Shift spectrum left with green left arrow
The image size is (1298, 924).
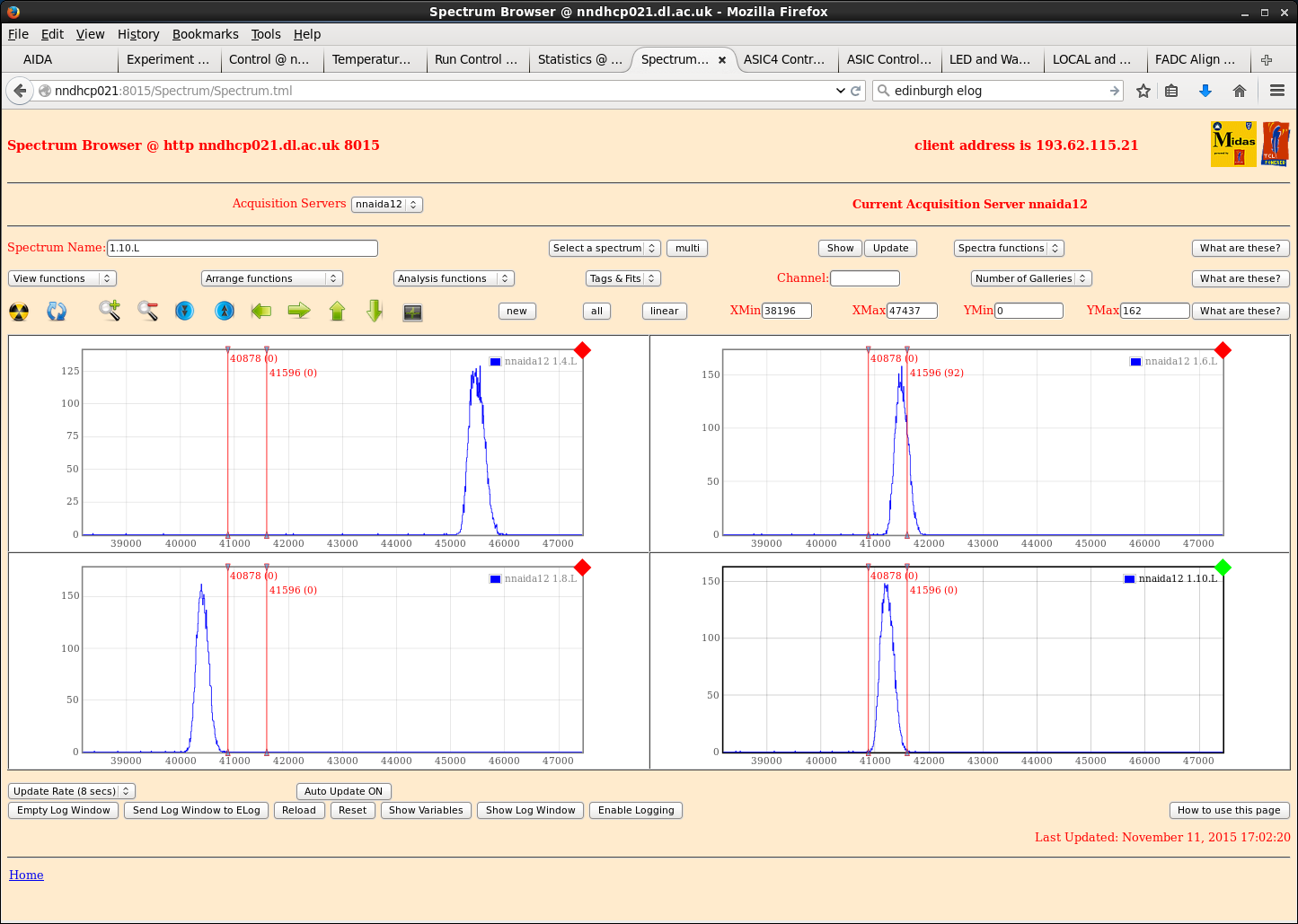pyautogui.click(x=261, y=311)
